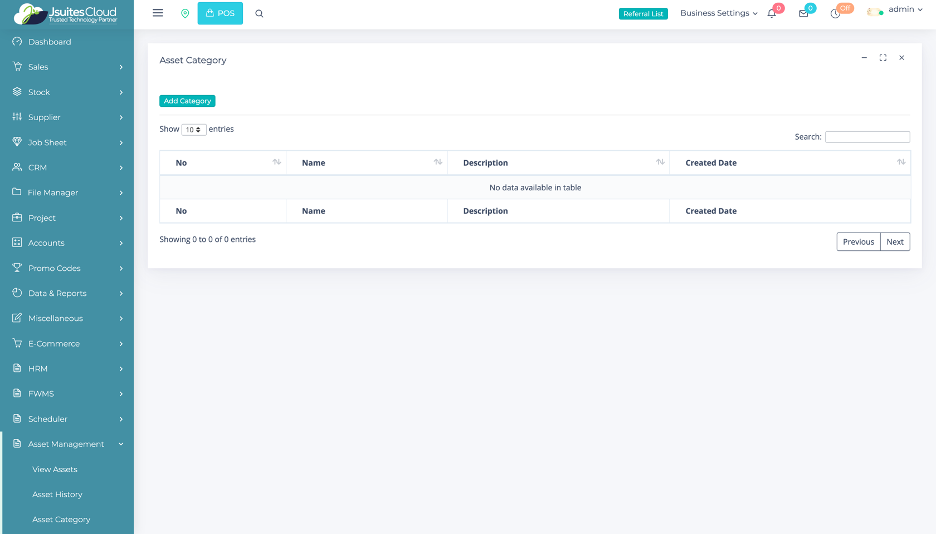This screenshot has width=936, height=534.
Task: Click the POS button
Action: (220, 13)
